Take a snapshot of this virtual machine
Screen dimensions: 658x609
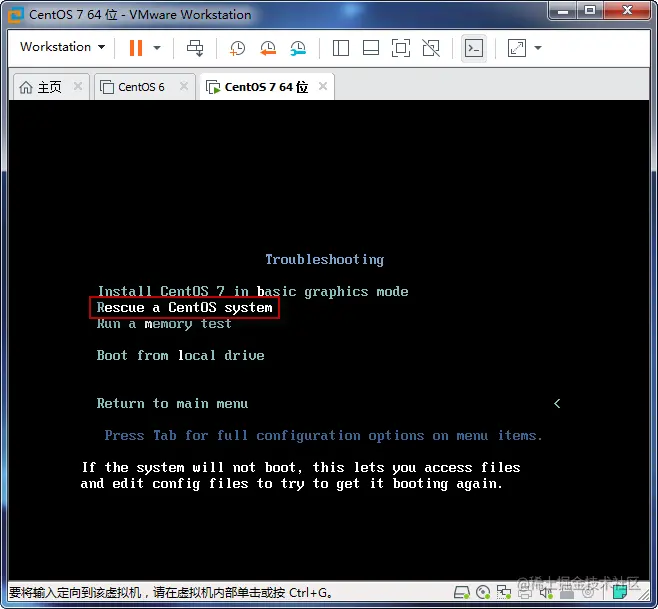pyautogui.click(x=237, y=48)
